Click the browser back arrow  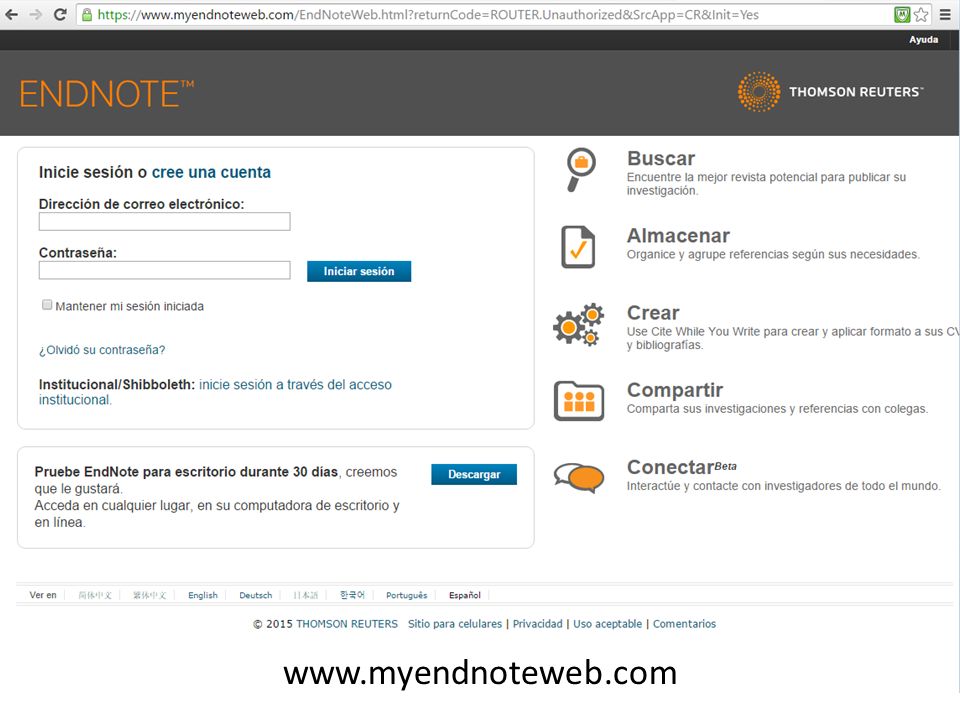[12, 14]
